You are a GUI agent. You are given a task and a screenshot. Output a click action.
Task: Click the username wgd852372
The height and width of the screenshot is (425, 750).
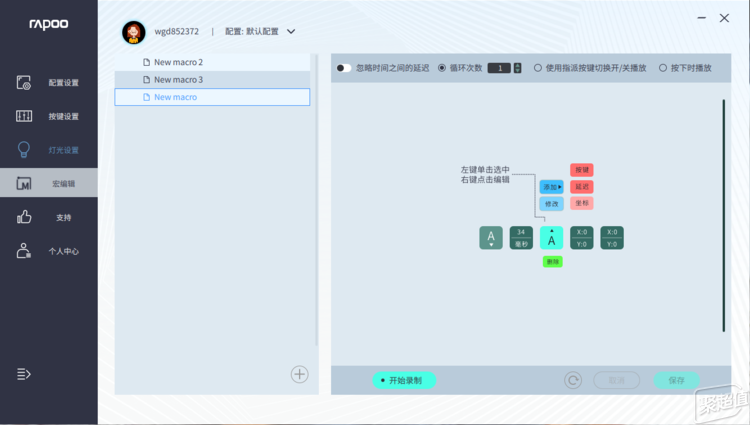coord(176,32)
